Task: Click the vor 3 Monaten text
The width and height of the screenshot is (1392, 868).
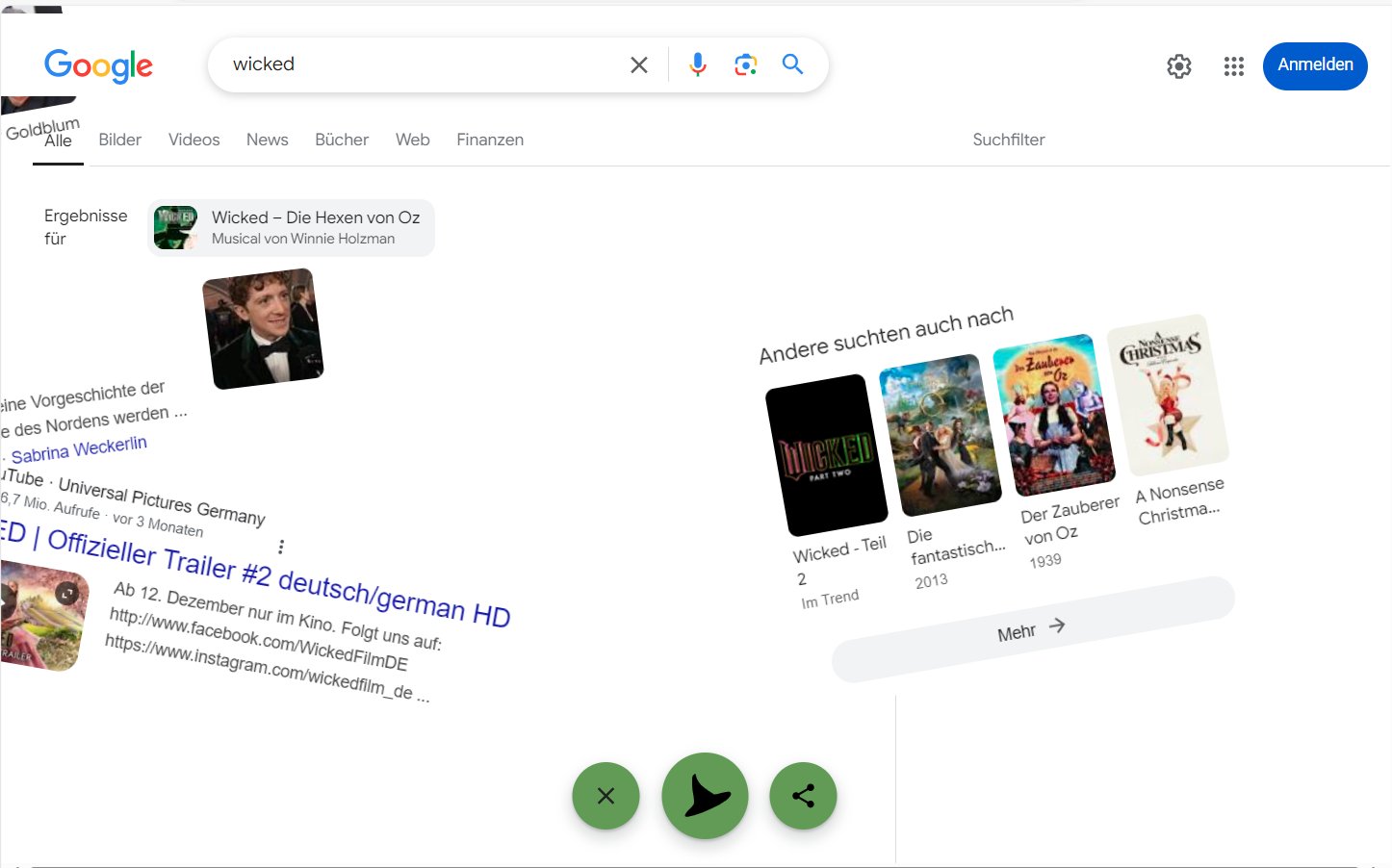Action: 158,524
